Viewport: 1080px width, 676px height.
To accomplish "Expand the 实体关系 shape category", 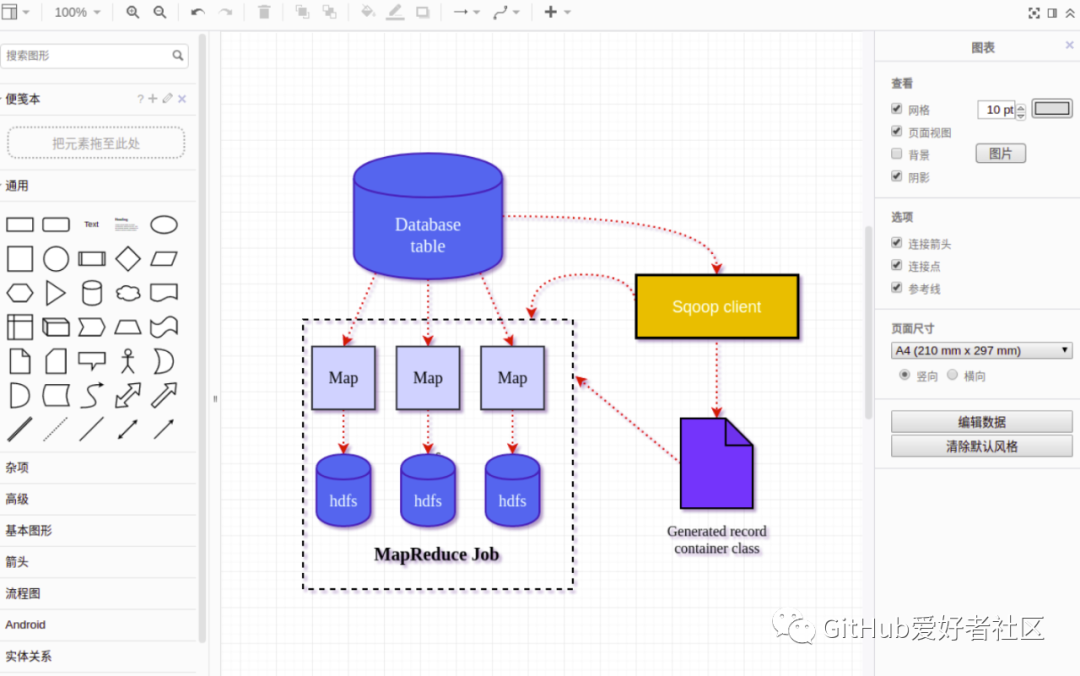I will [x=28, y=656].
